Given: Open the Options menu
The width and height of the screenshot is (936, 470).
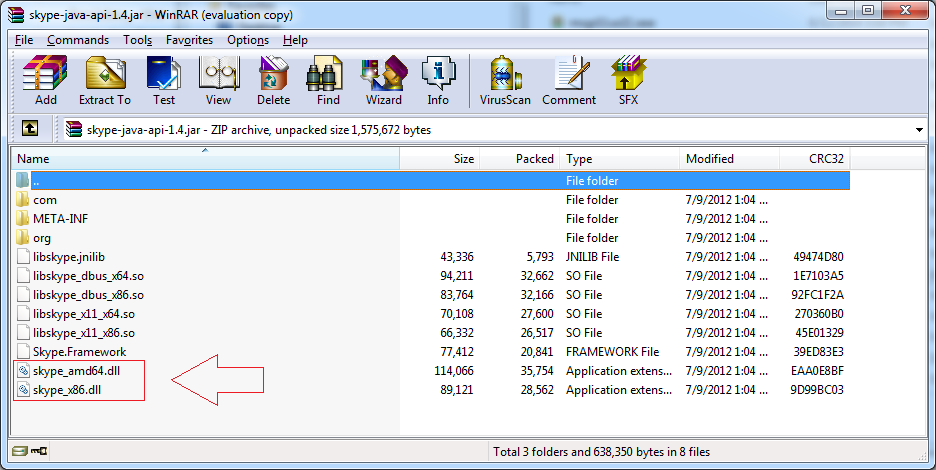Looking at the screenshot, I should tap(248, 40).
